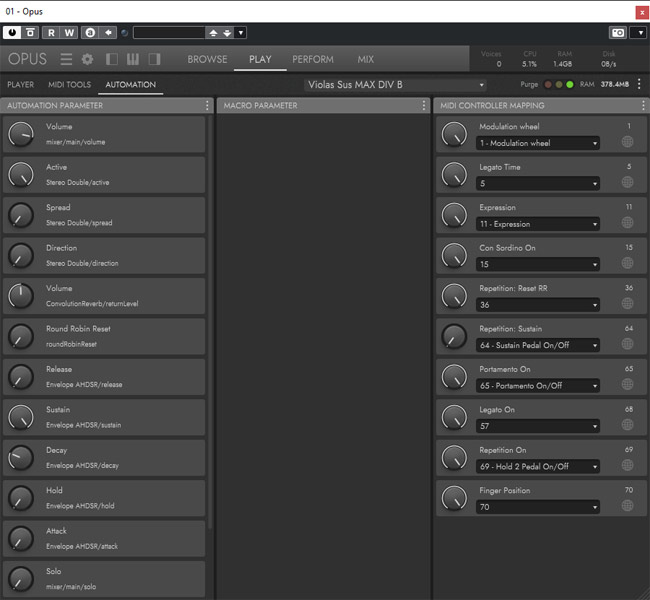Open MIDI Controller Mapping panel options menu
650x600 pixels.
point(639,105)
